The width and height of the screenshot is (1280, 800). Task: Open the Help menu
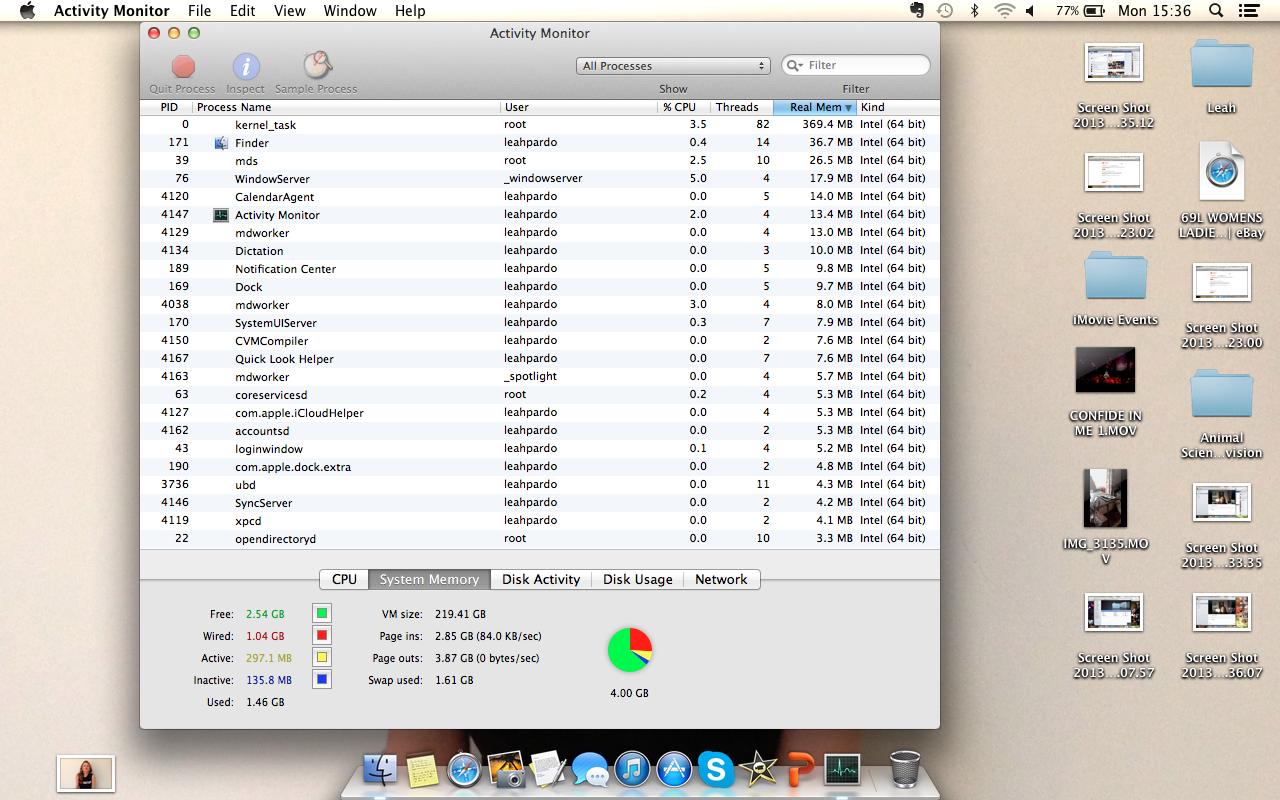(x=410, y=11)
